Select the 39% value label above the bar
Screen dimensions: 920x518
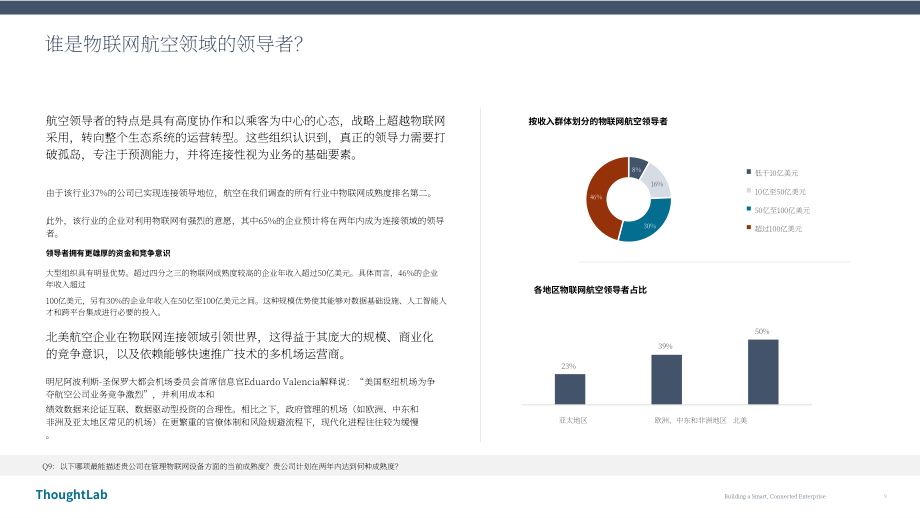click(x=665, y=346)
